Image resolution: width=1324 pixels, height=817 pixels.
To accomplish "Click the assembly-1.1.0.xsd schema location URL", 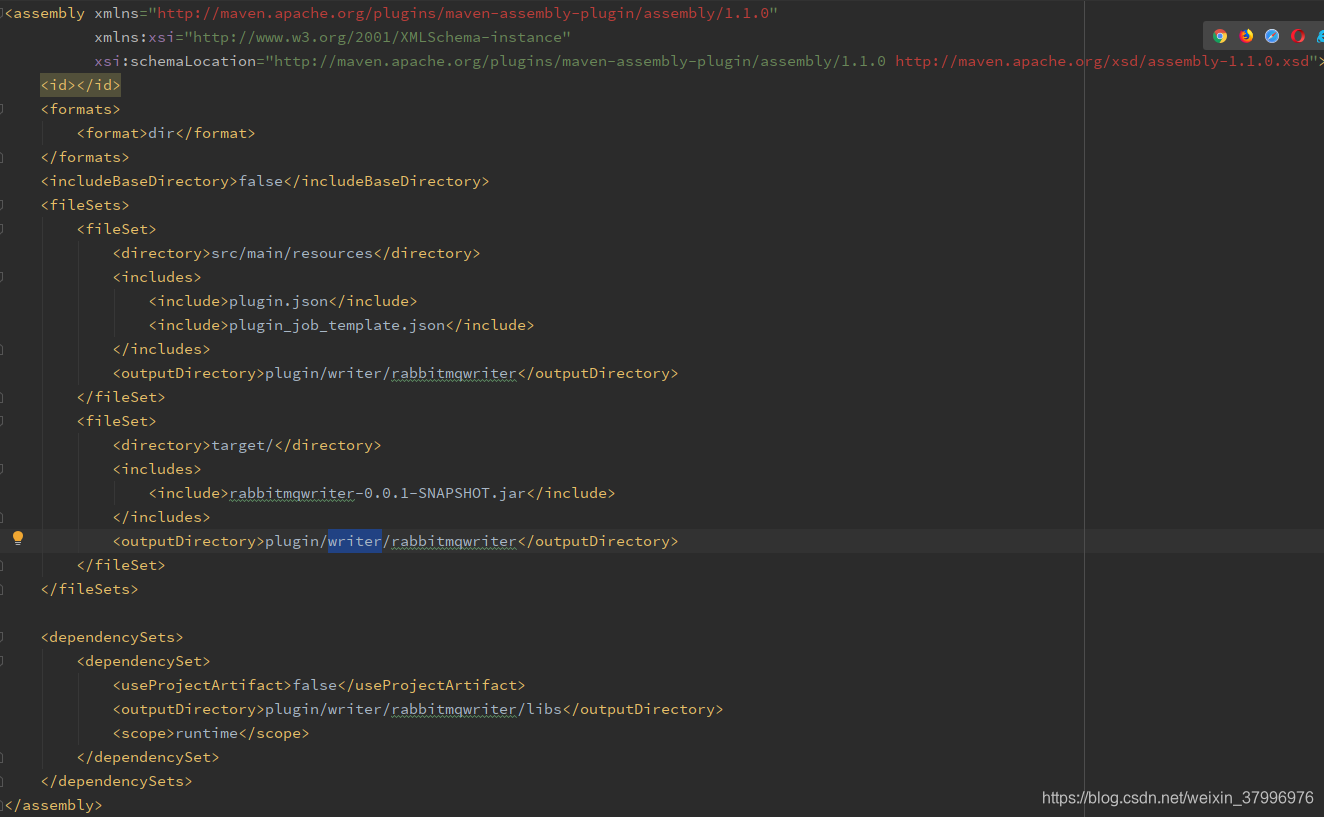I will (1102, 61).
